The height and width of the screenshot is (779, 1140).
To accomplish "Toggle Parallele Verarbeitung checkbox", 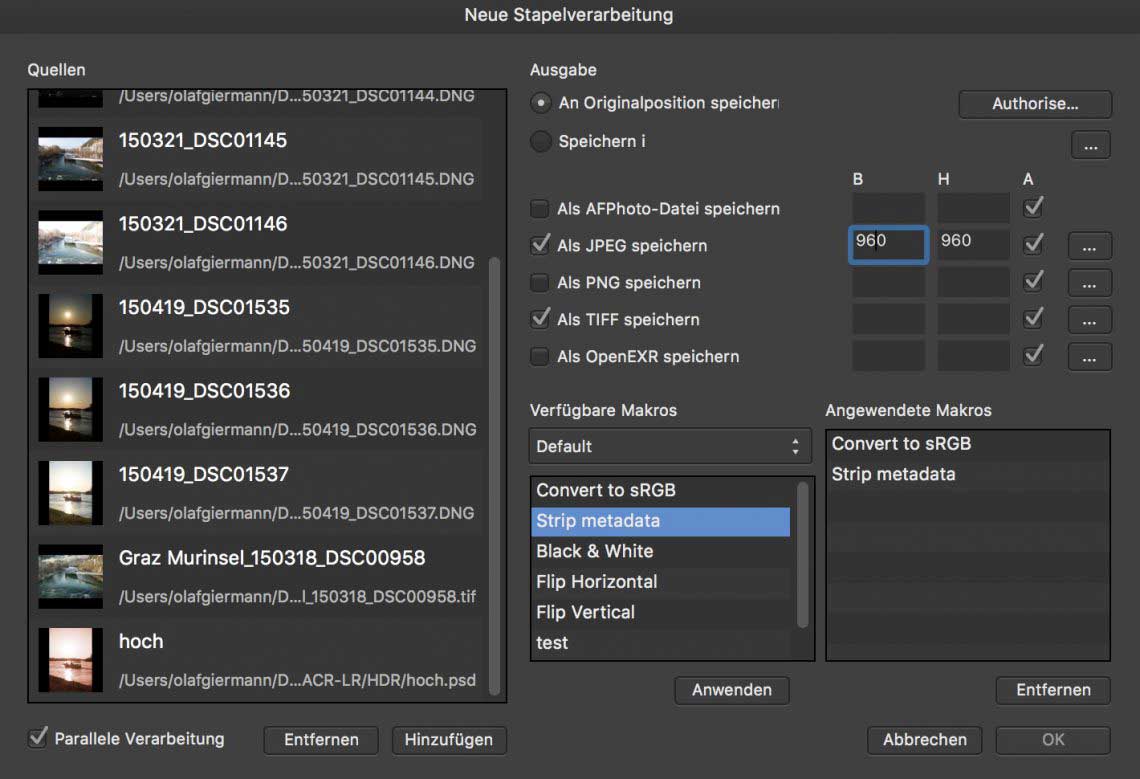I will (x=39, y=739).
